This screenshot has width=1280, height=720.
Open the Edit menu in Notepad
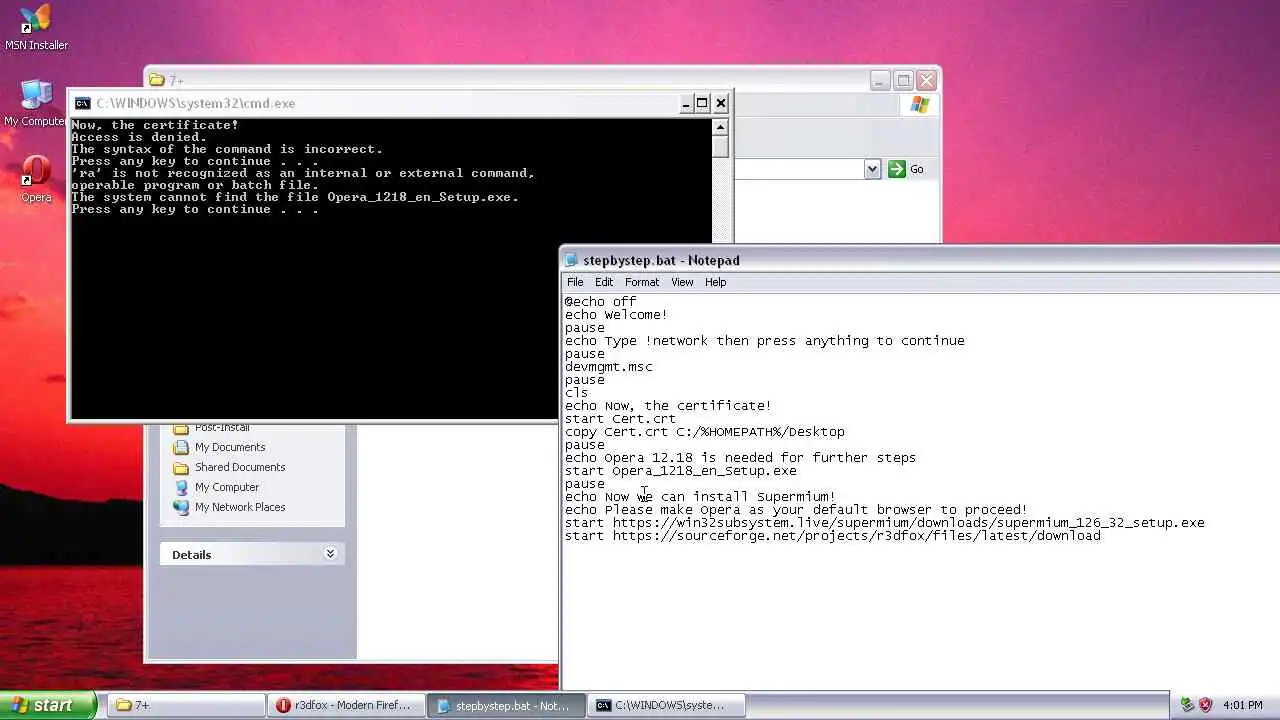coord(604,282)
